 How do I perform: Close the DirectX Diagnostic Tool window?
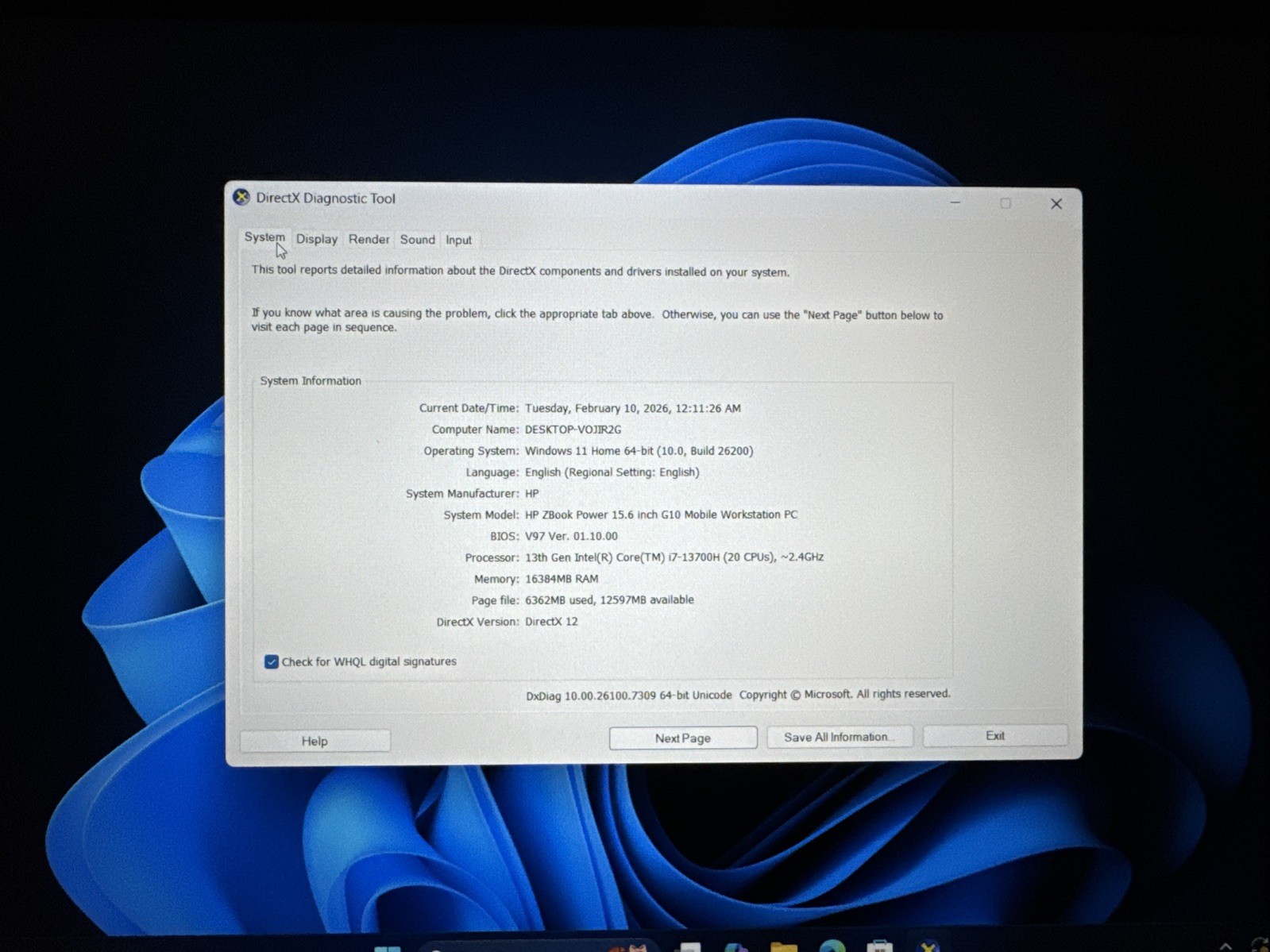(x=1056, y=204)
